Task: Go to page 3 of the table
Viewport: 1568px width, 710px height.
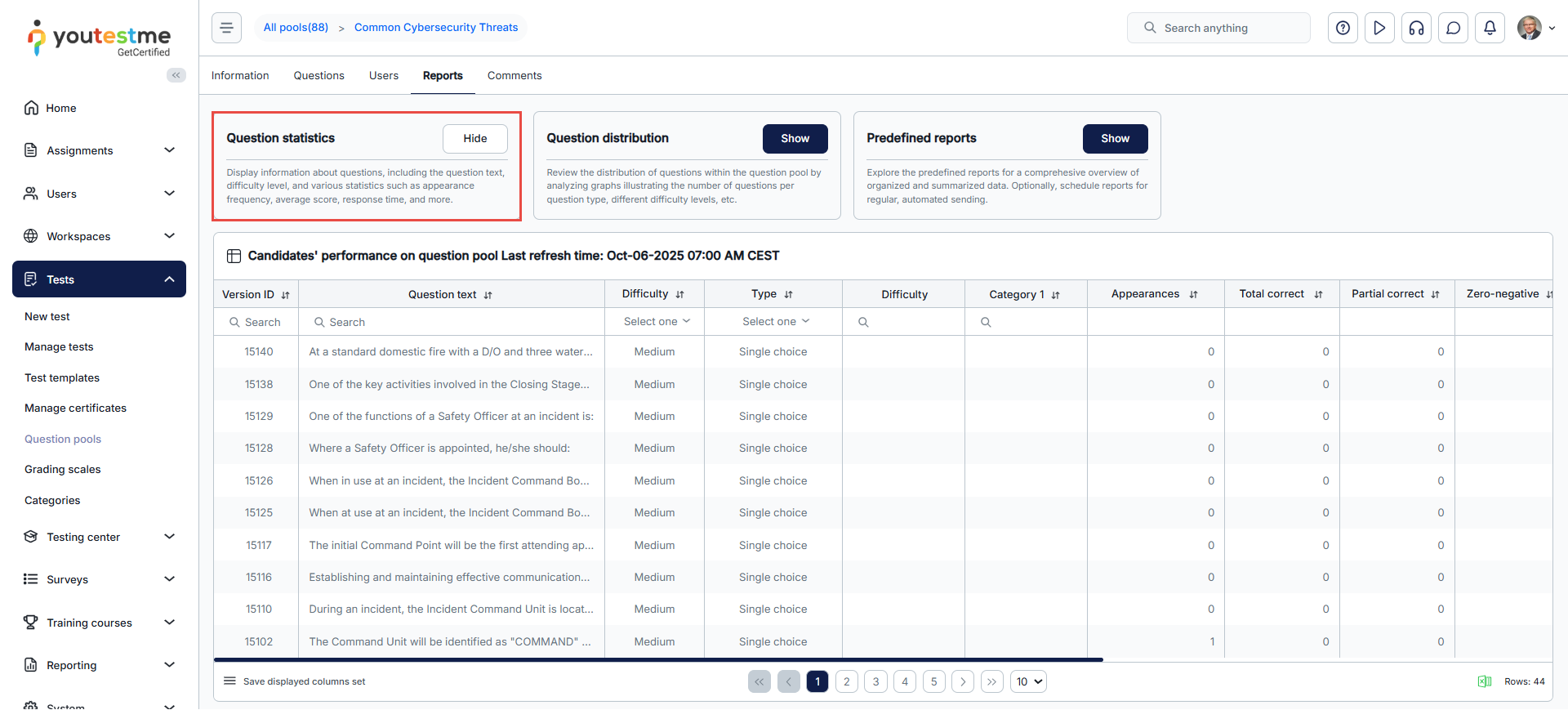Action: tap(875, 681)
